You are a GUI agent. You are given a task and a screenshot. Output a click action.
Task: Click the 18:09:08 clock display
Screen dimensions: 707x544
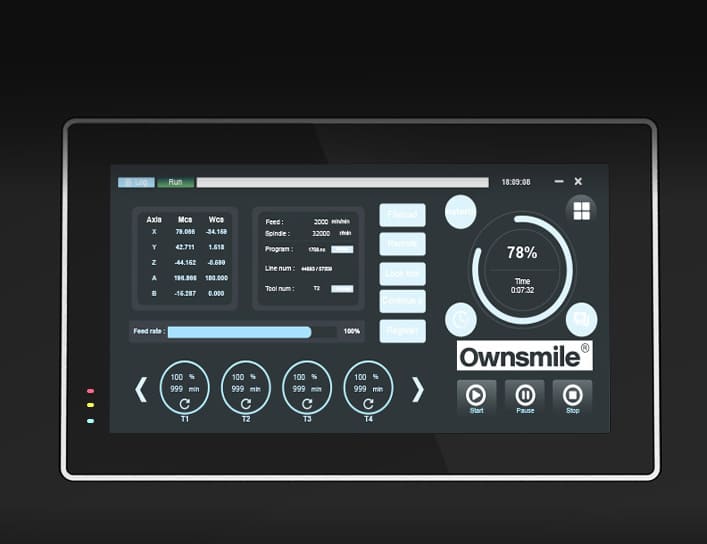click(x=516, y=182)
